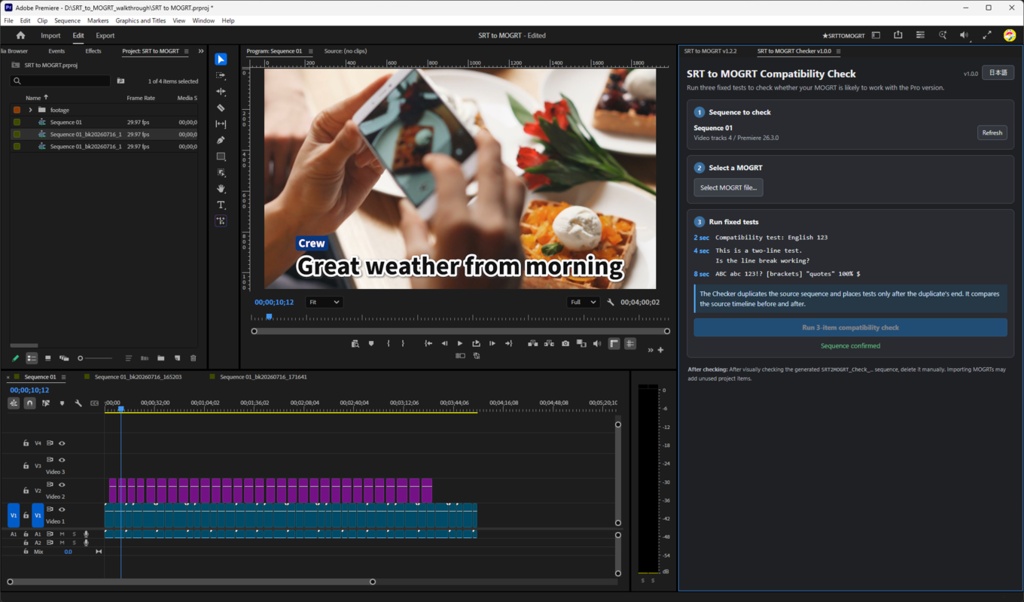Show overflow panels chevron in Project panel
The image size is (1024, 602).
pos(200,51)
